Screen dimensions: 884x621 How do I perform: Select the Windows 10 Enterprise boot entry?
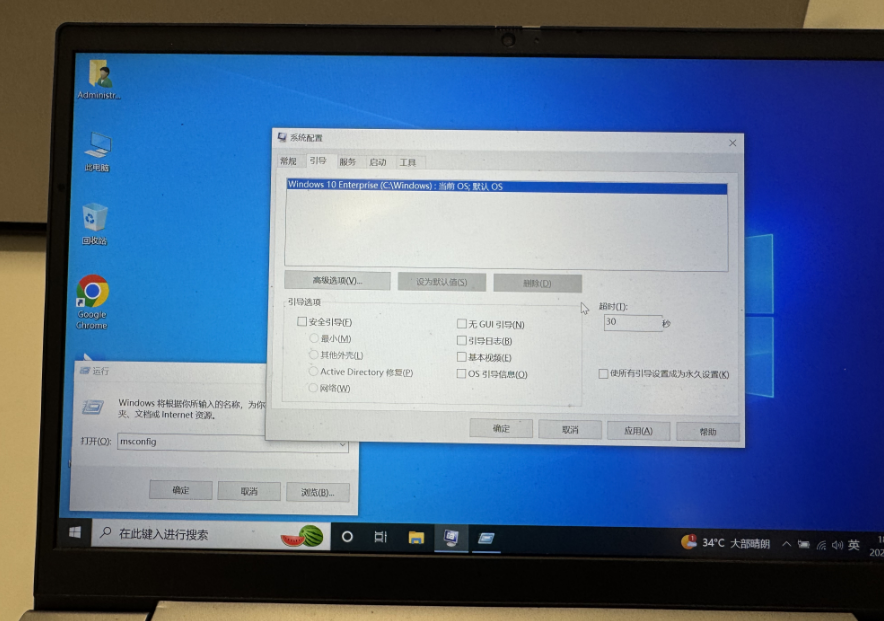click(506, 186)
